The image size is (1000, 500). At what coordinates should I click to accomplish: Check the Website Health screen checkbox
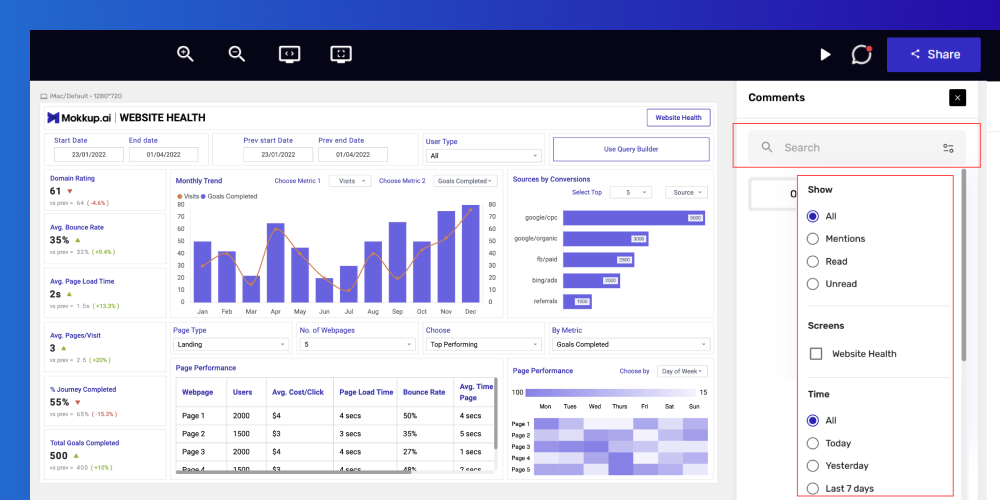[x=816, y=354]
